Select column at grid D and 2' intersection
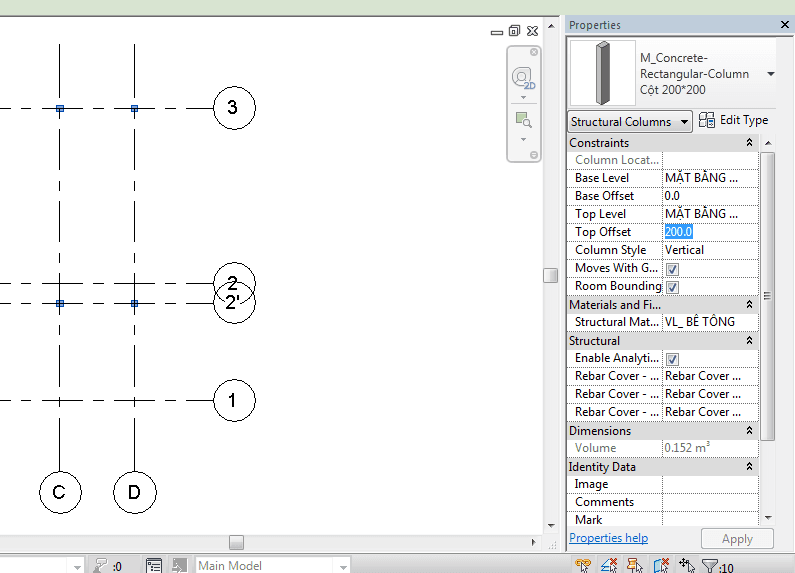795x573 pixels. tap(134, 303)
